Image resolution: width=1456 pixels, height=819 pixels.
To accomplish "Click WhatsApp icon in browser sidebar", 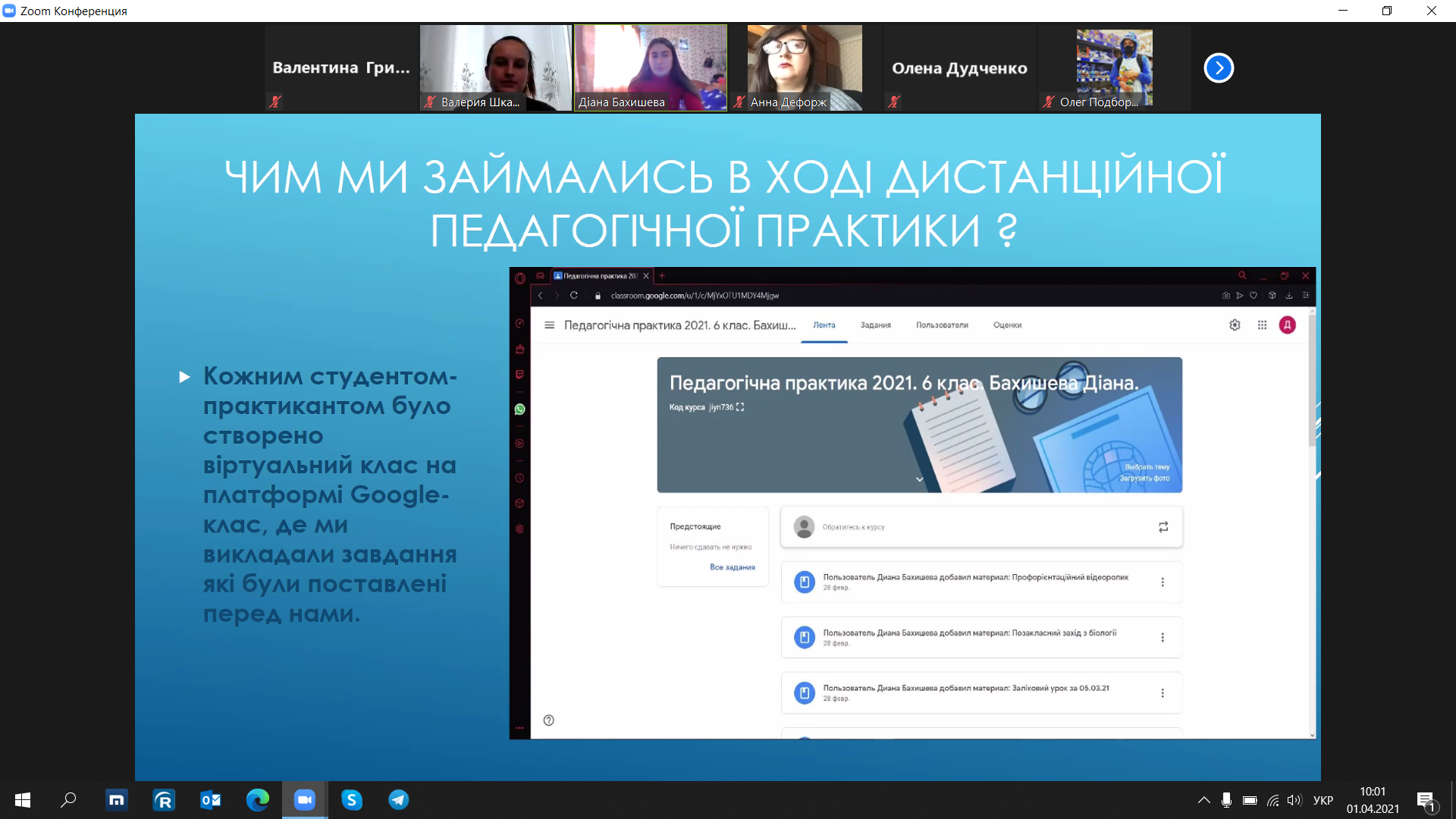I will point(519,409).
